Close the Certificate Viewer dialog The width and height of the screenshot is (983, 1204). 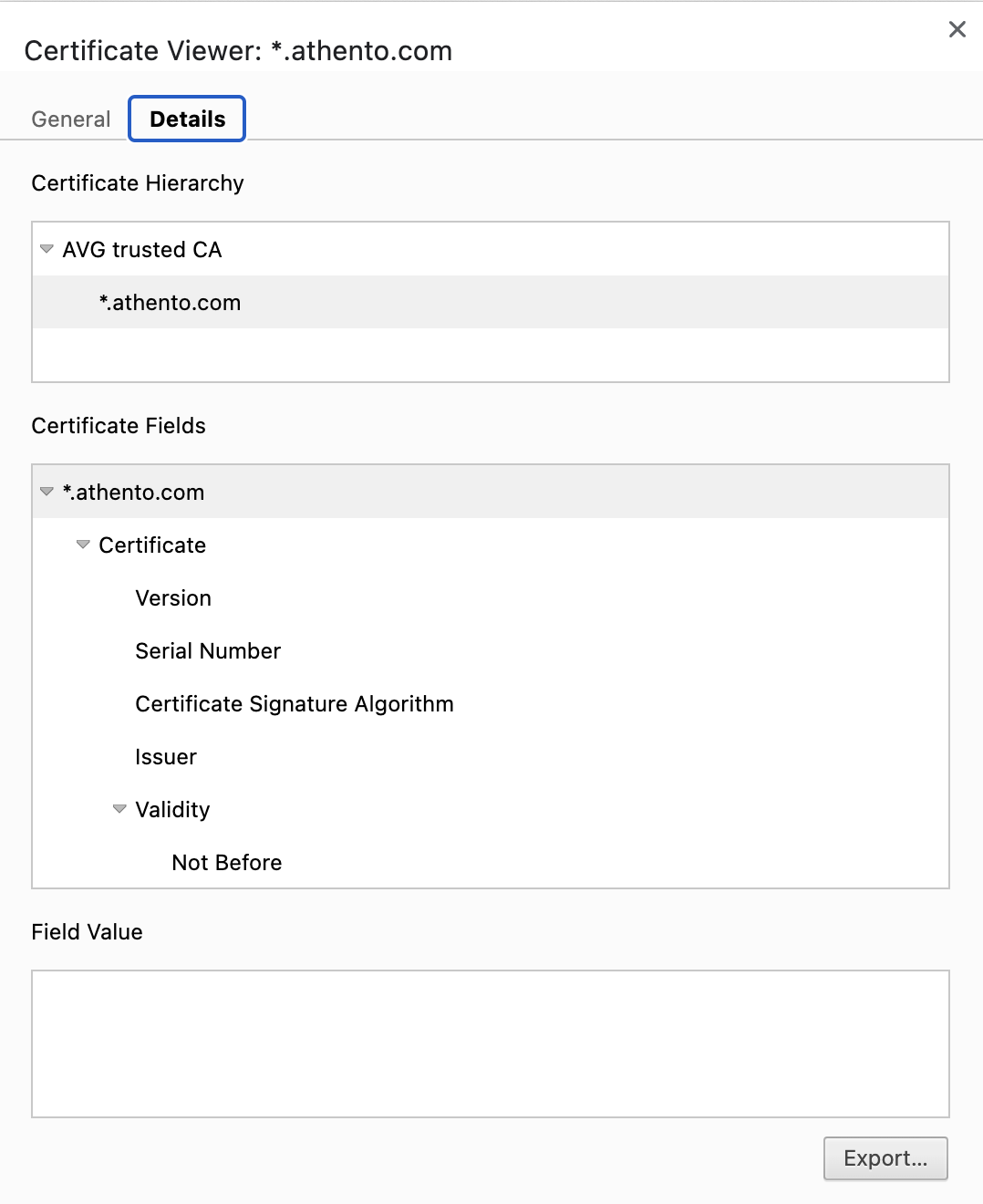click(957, 29)
